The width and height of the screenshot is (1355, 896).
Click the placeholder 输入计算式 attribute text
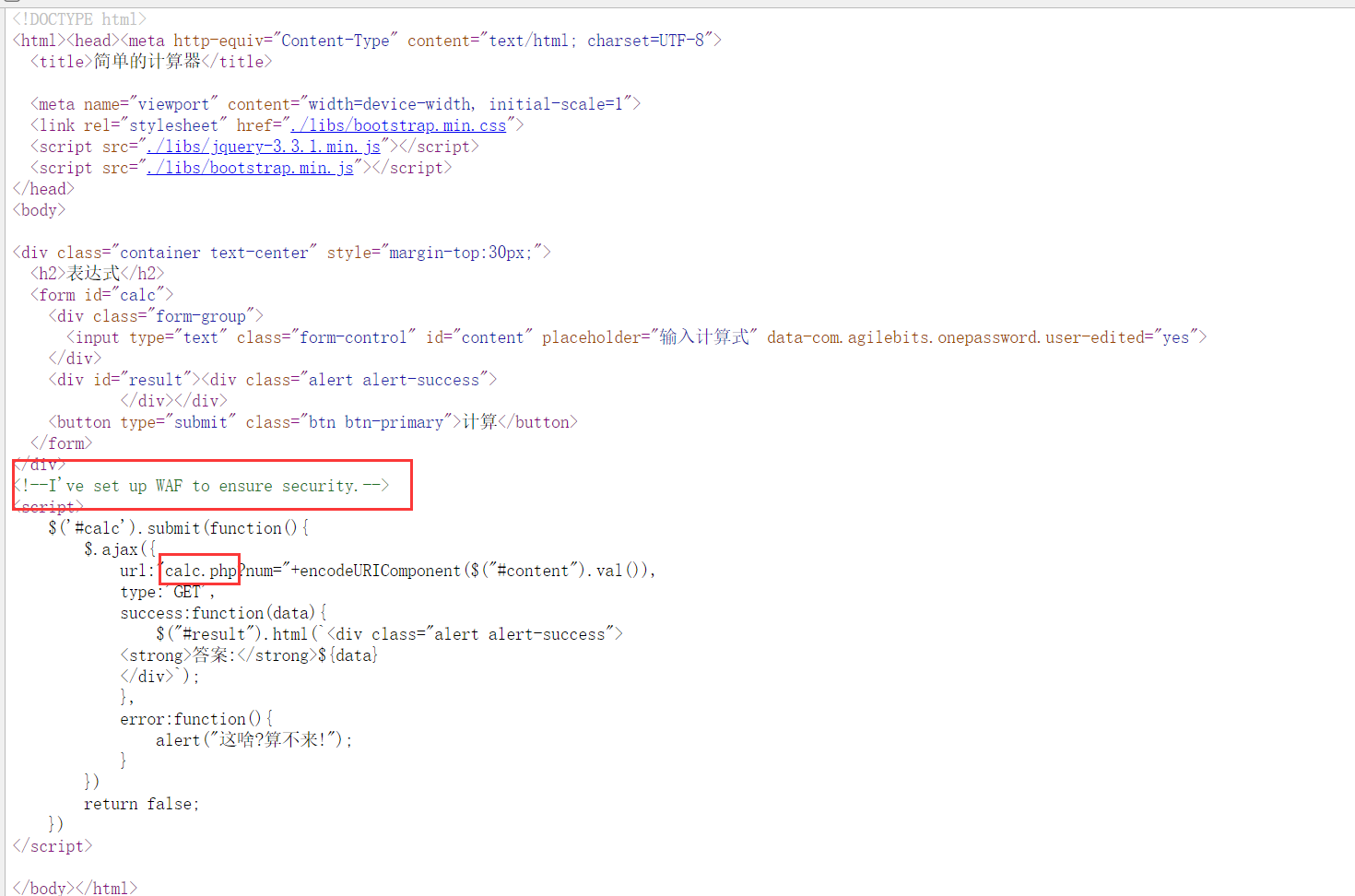click(x=650, y=337)
